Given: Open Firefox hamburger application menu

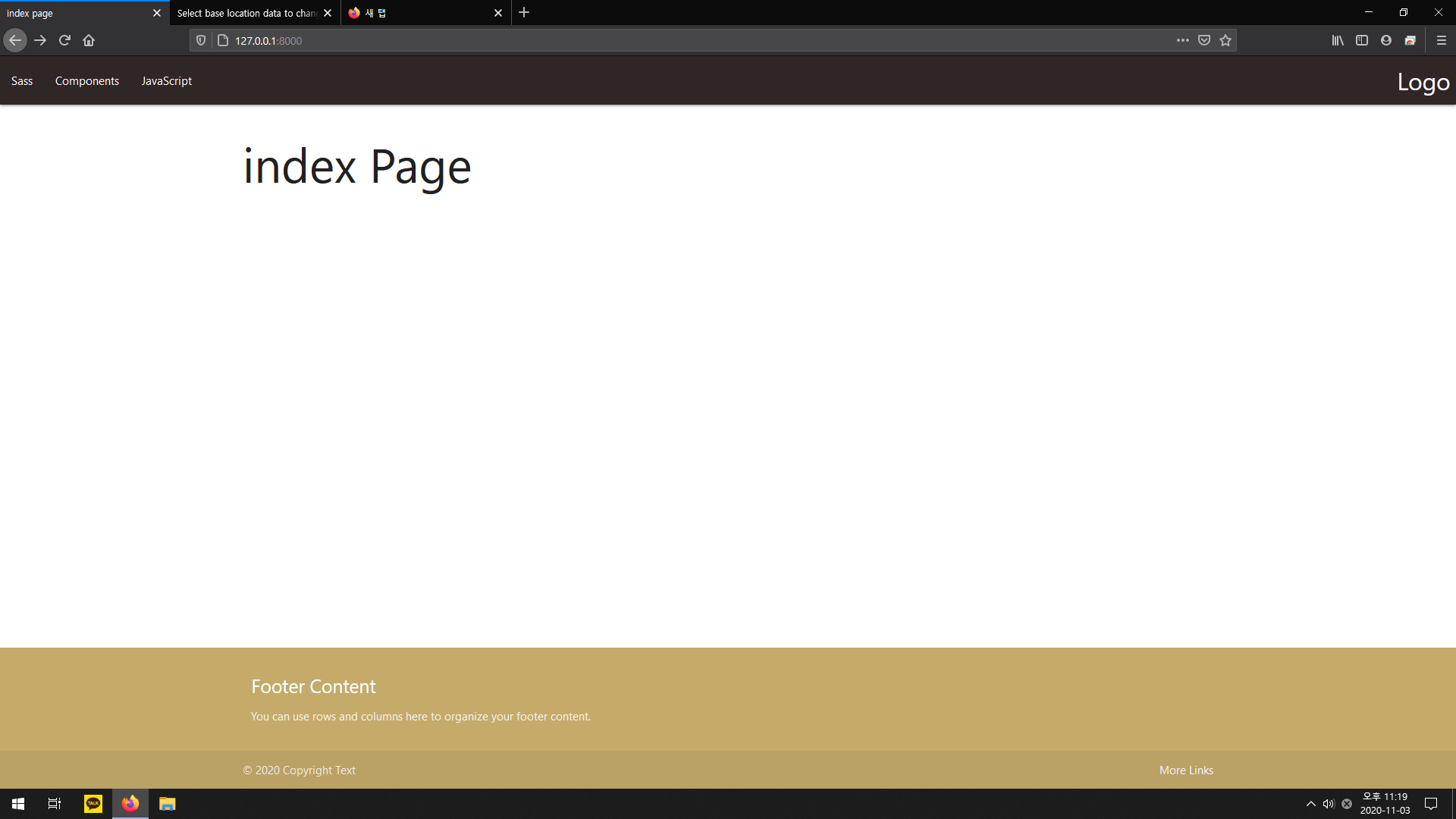Looking at the screenshot, I should pyautogui.click(x=1442, y=40).
